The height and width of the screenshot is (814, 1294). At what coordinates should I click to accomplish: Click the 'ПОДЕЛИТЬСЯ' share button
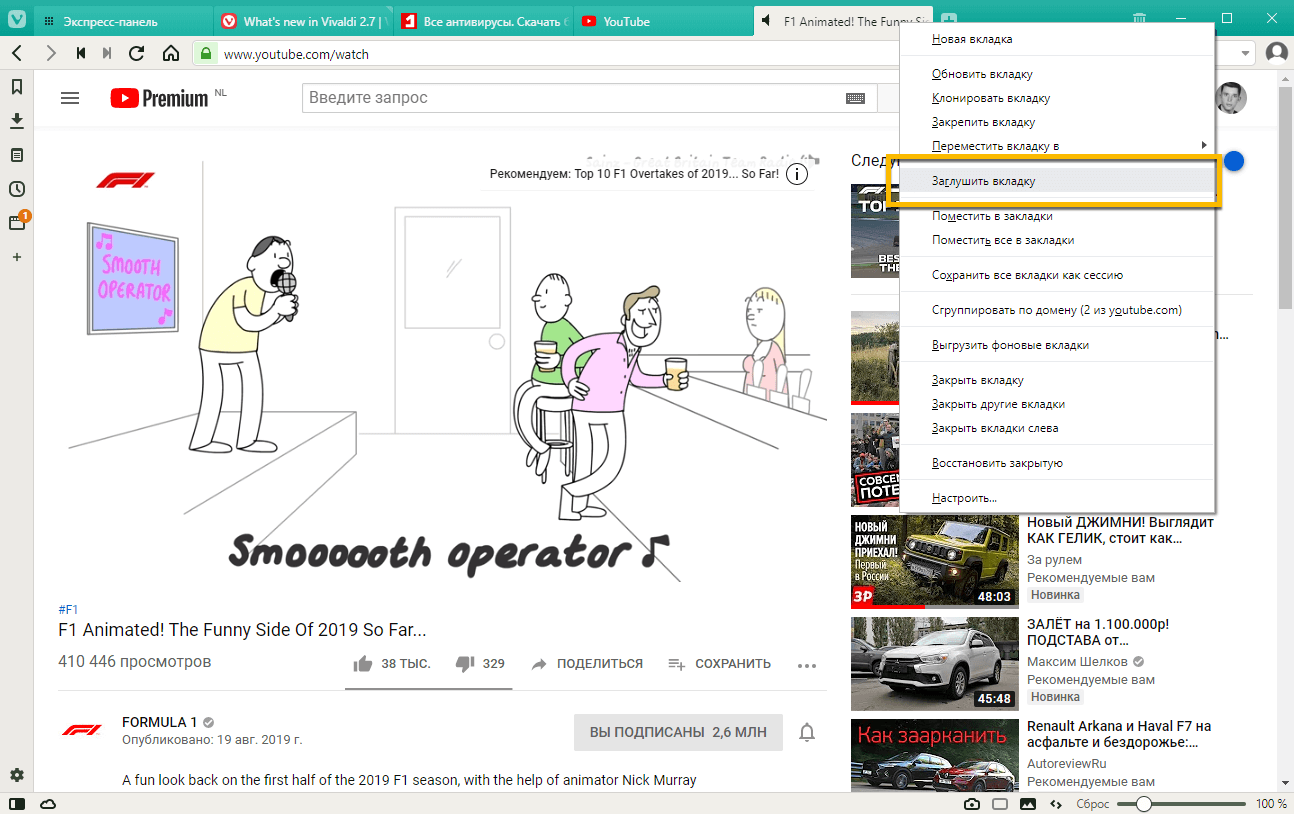point(587,663)
